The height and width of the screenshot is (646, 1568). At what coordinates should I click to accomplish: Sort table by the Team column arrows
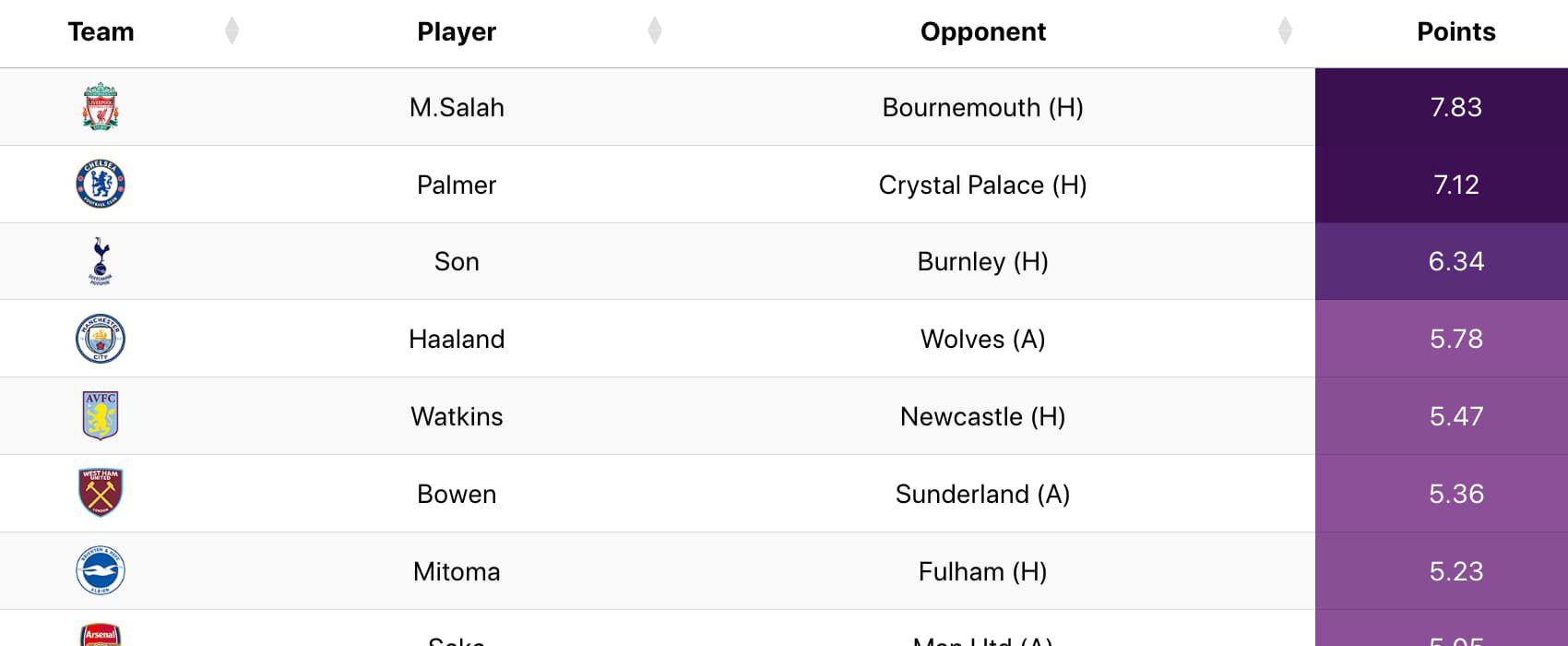[232, 30]
